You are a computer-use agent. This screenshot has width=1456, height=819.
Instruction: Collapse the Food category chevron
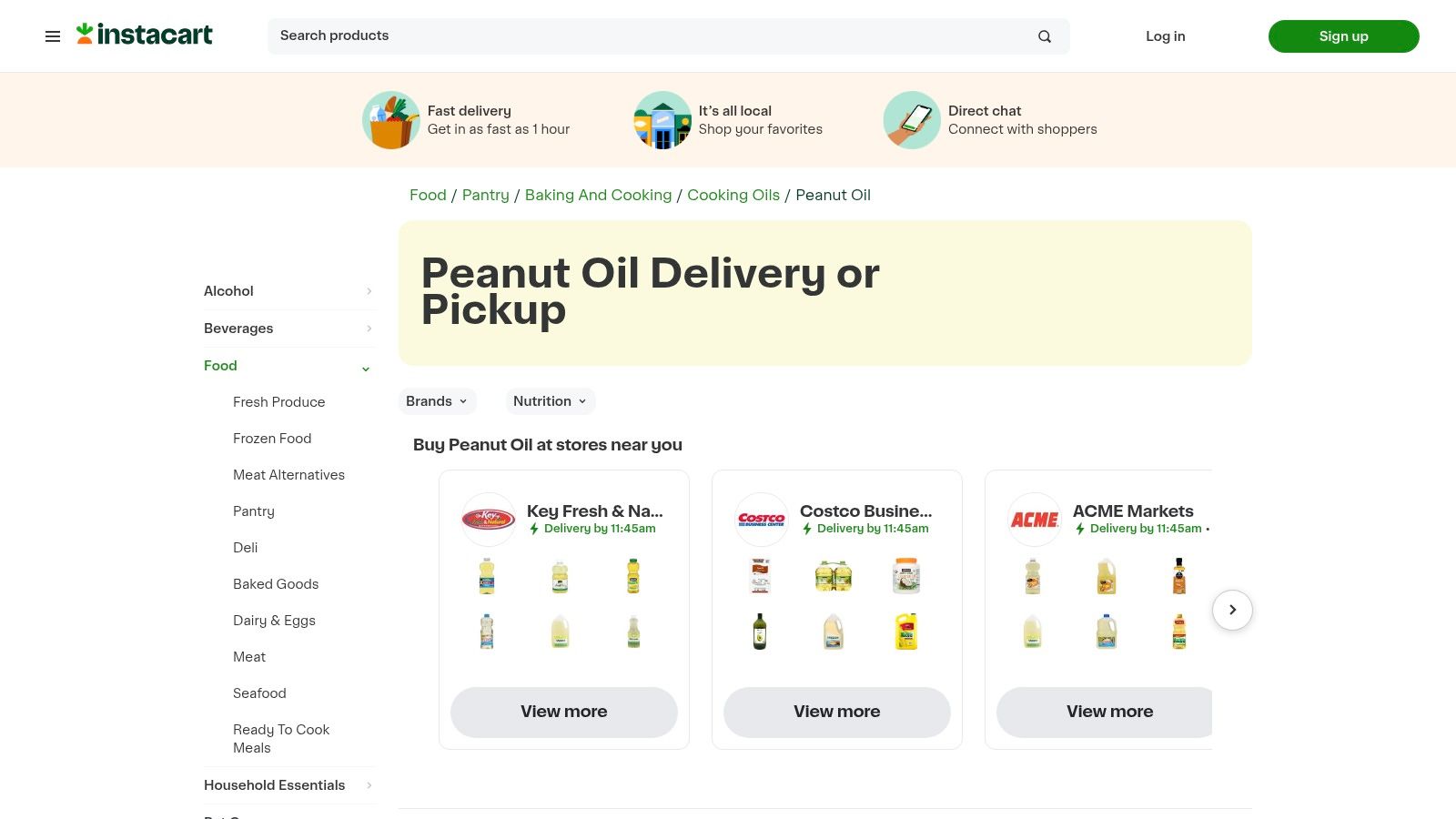(366, 369)
